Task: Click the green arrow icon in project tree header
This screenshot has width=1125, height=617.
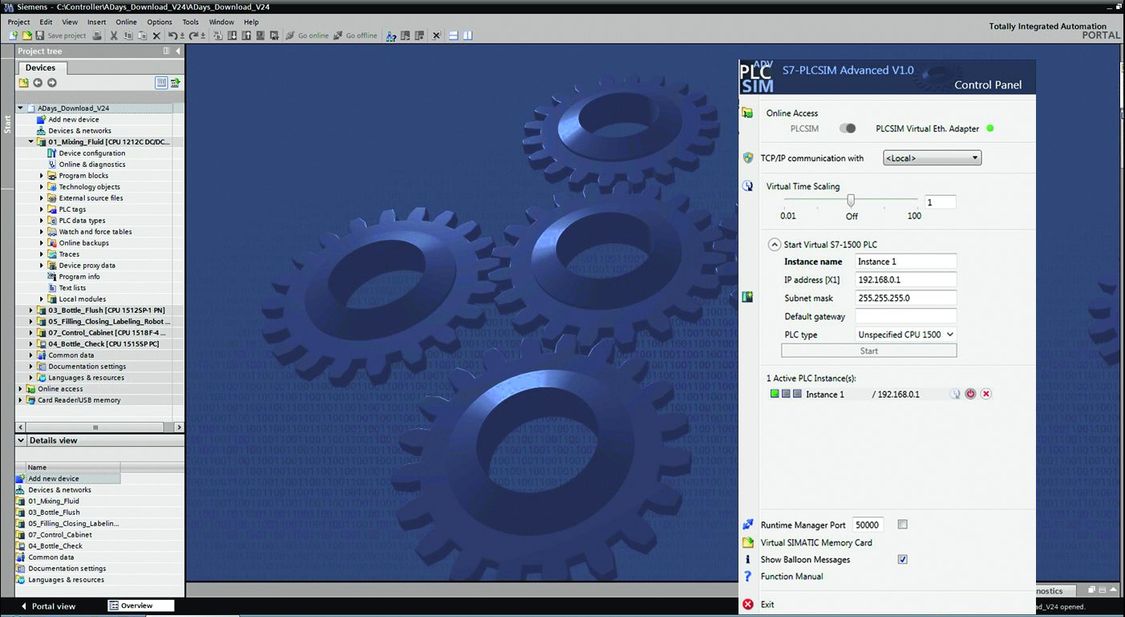Action: coord(175,83)
